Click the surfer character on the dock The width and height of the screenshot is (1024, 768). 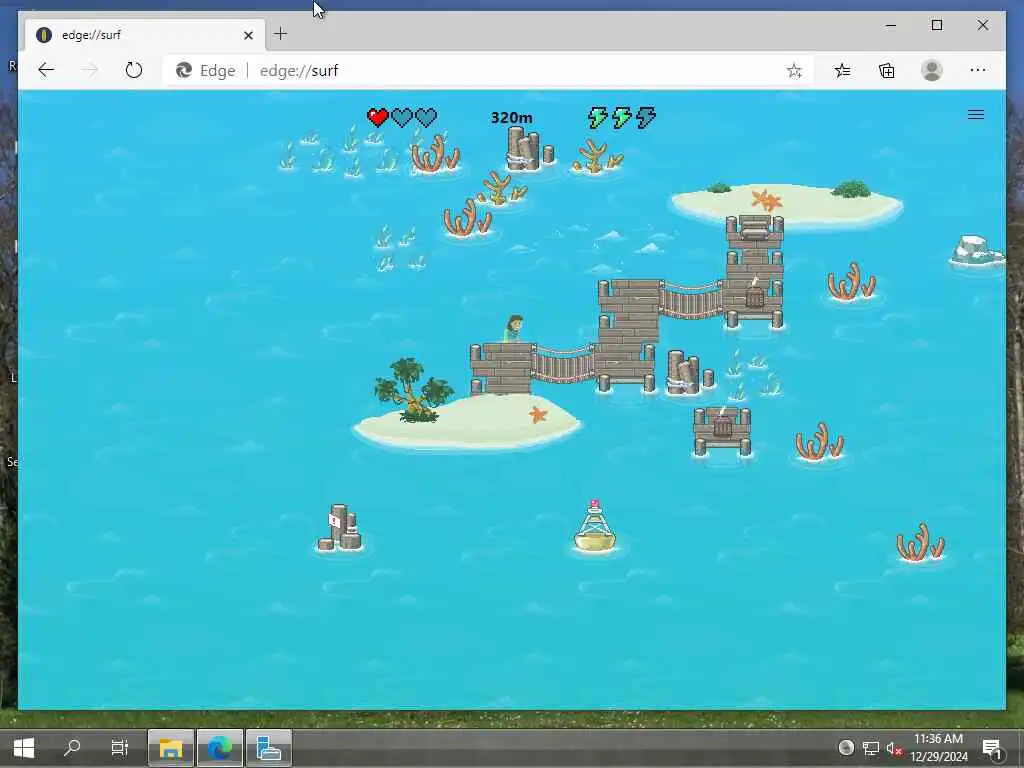pos(513,329)
